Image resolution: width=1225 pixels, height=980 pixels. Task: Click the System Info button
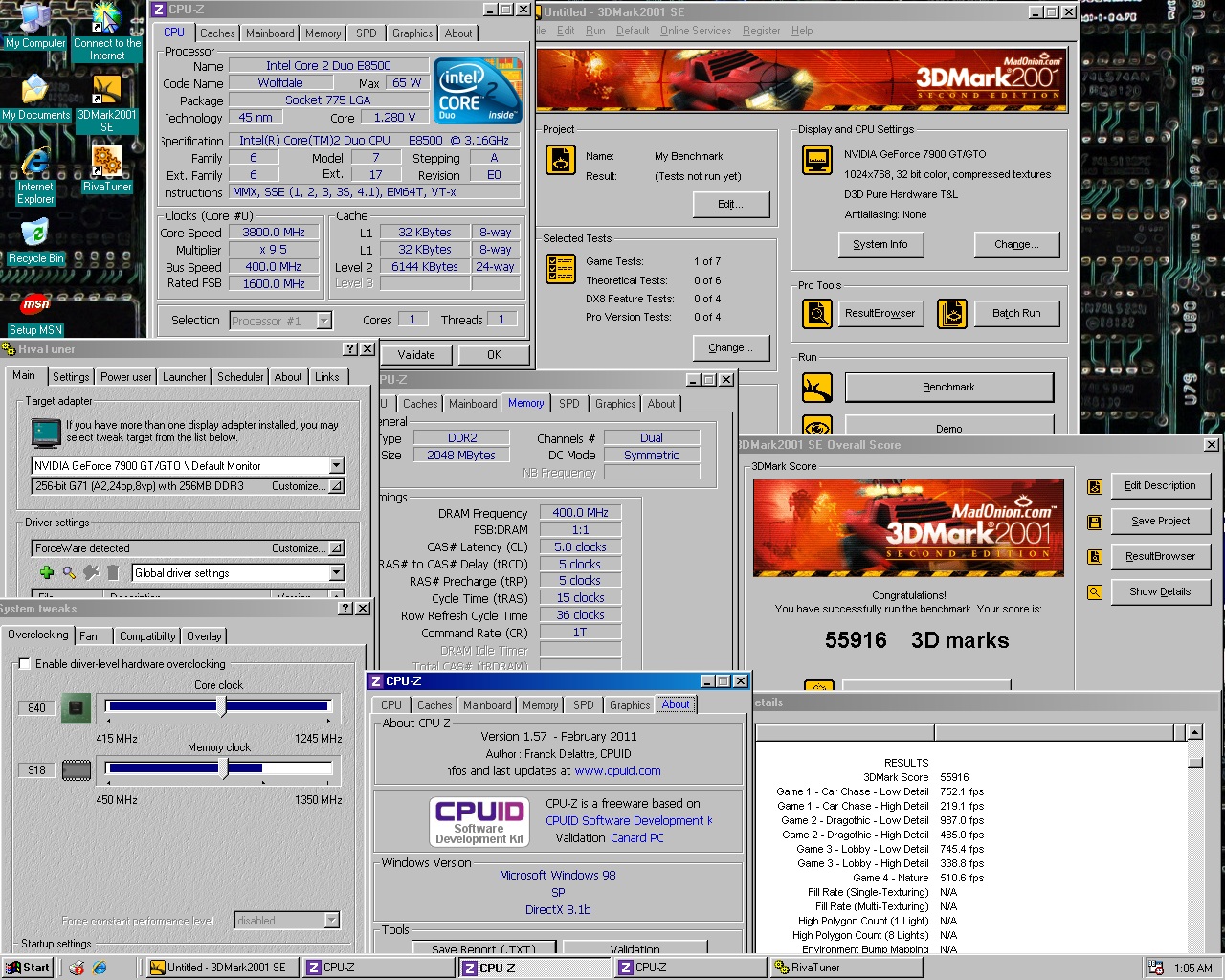click(880, 245)
